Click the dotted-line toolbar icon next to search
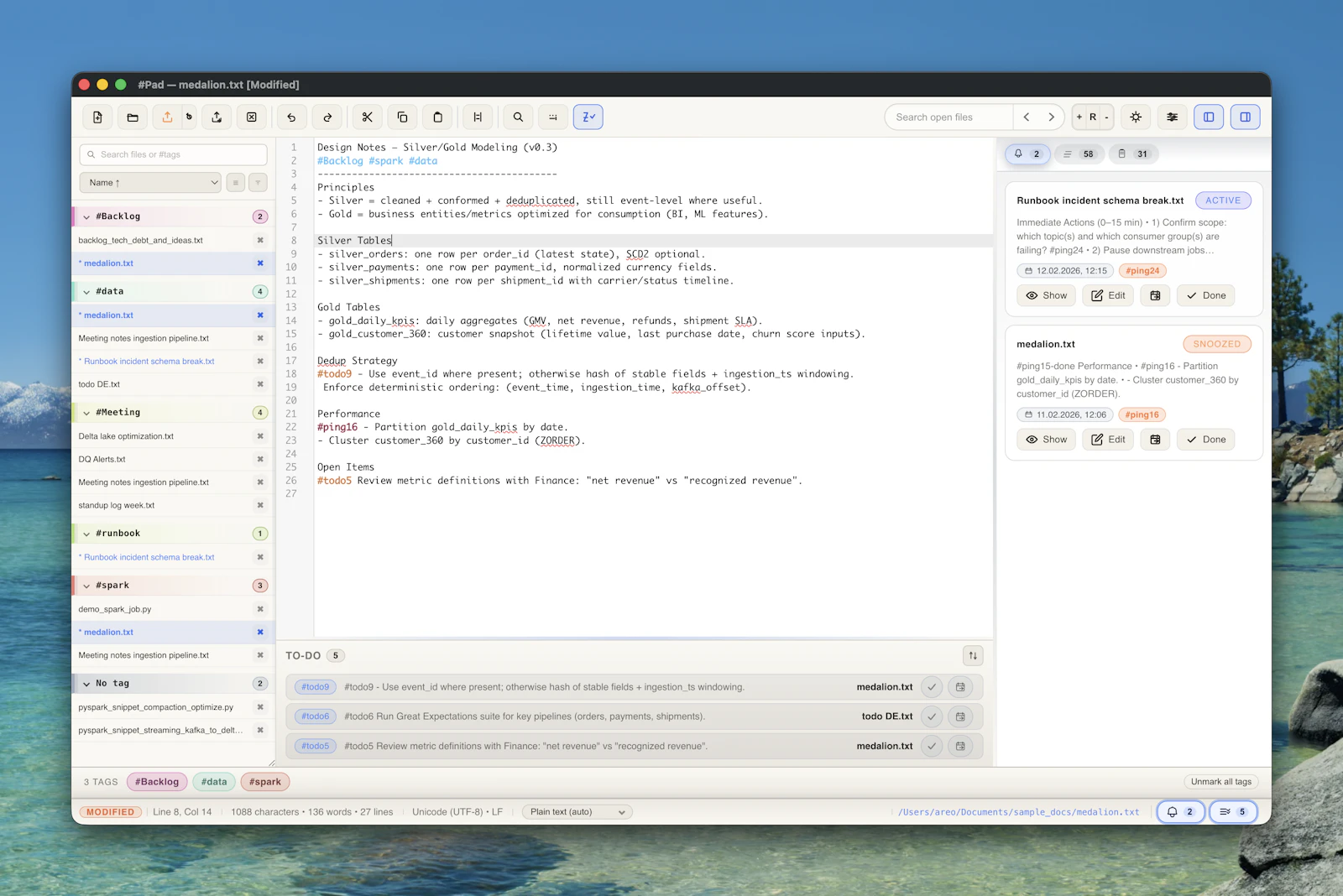 553,117
